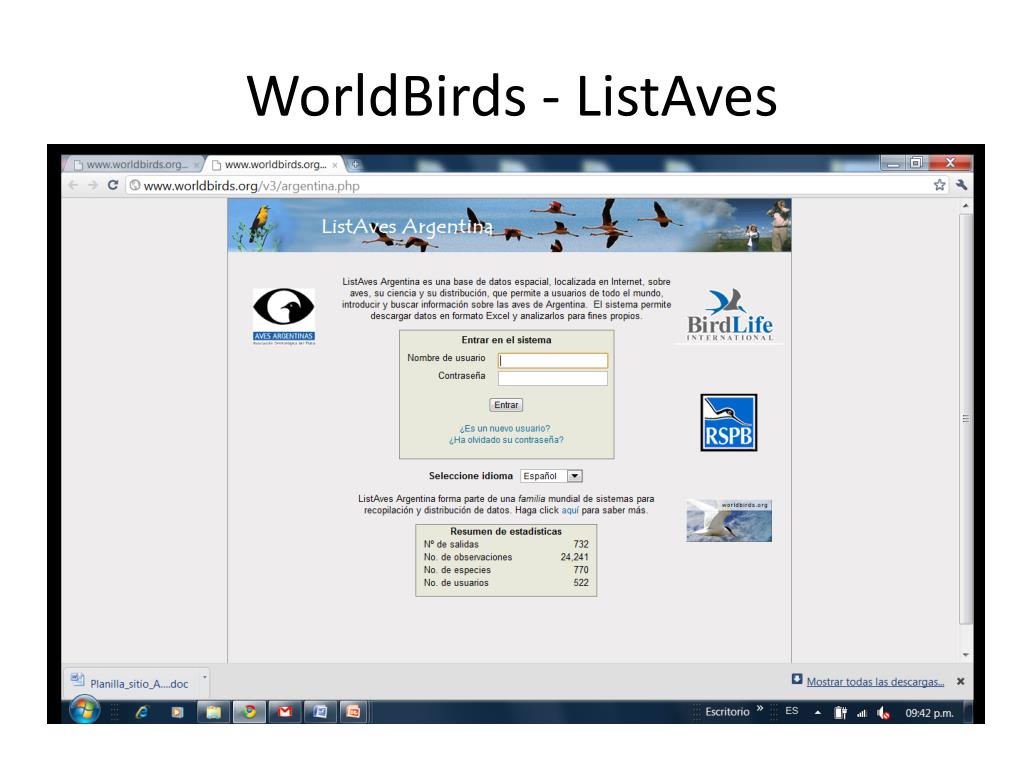The image size is (1024, 768).
Task: Switch to the Chrome taskbar button
Action: (x=249, y=712)
